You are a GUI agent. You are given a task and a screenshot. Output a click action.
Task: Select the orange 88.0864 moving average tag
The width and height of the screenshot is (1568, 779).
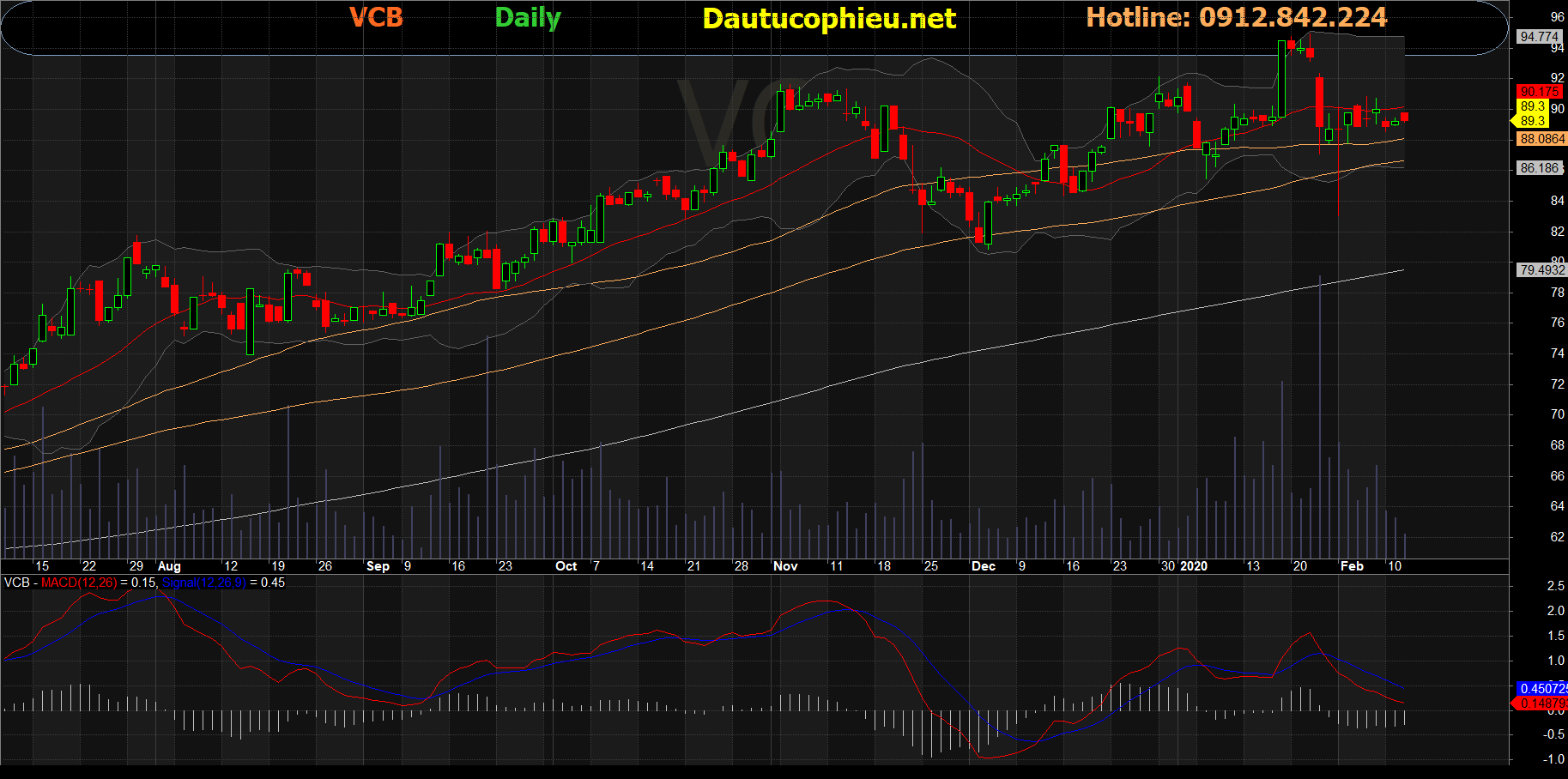coord(1541,139)
